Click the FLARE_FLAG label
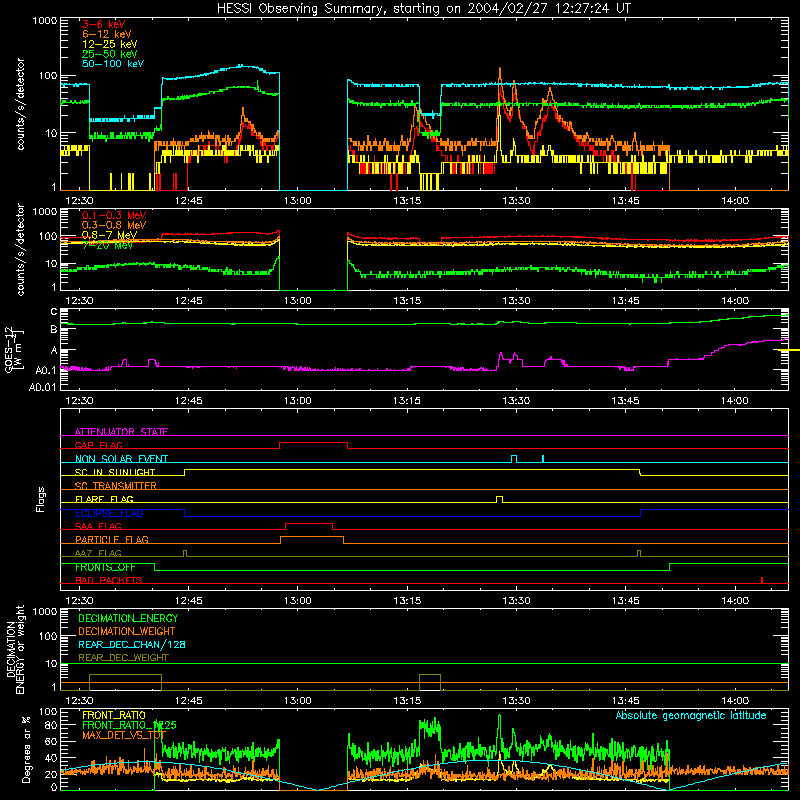The height and width of the screenshot is (800, 800). point(104,499)
